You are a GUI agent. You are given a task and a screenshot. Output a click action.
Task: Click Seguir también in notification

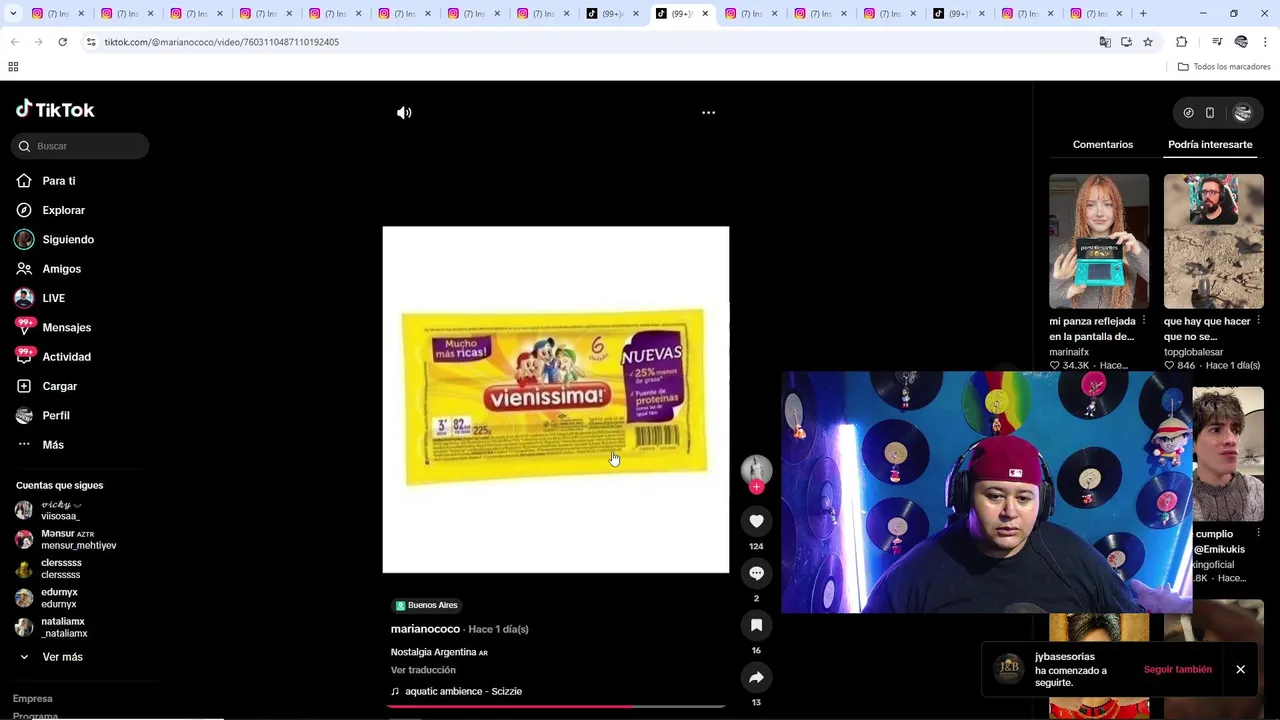point(1177,670)
